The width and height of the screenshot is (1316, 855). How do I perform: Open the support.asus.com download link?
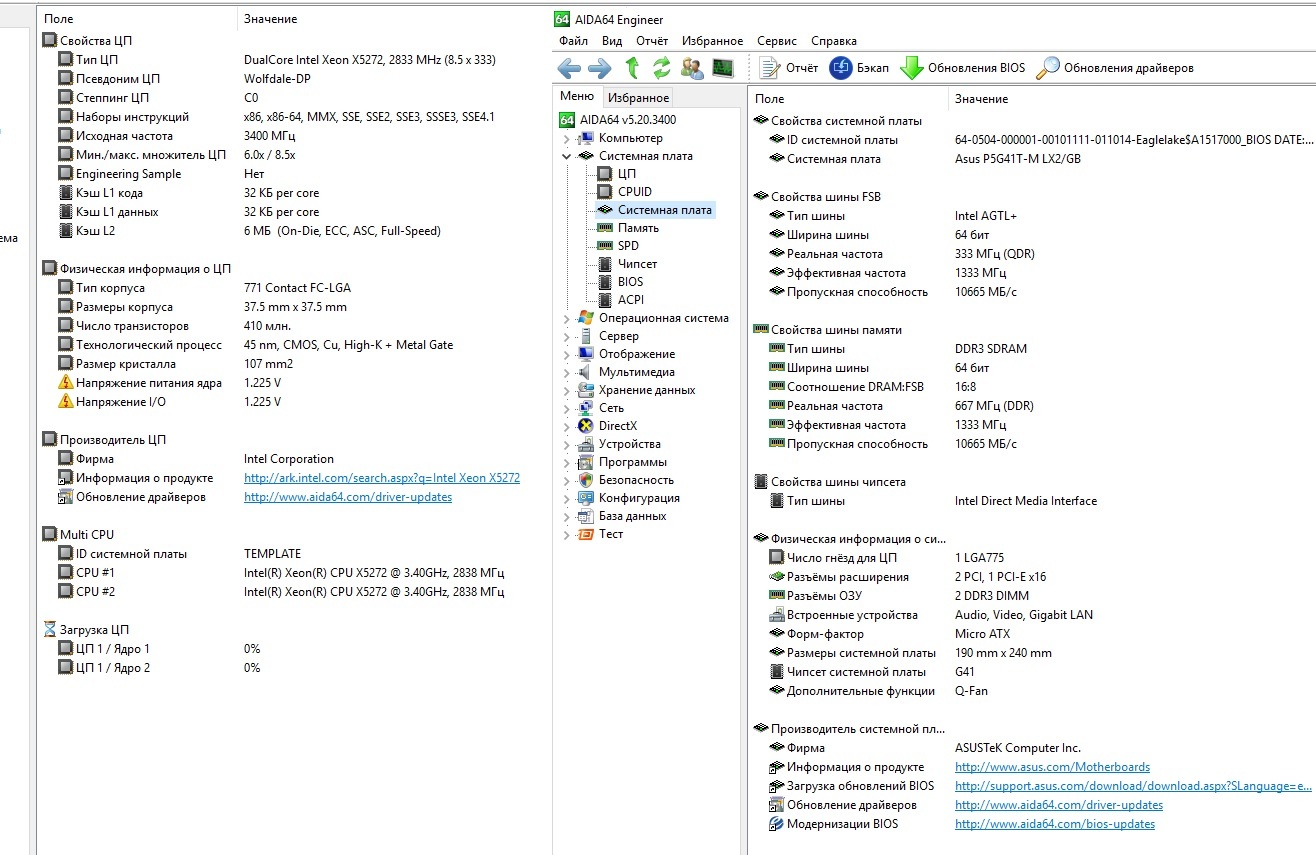1133,786
